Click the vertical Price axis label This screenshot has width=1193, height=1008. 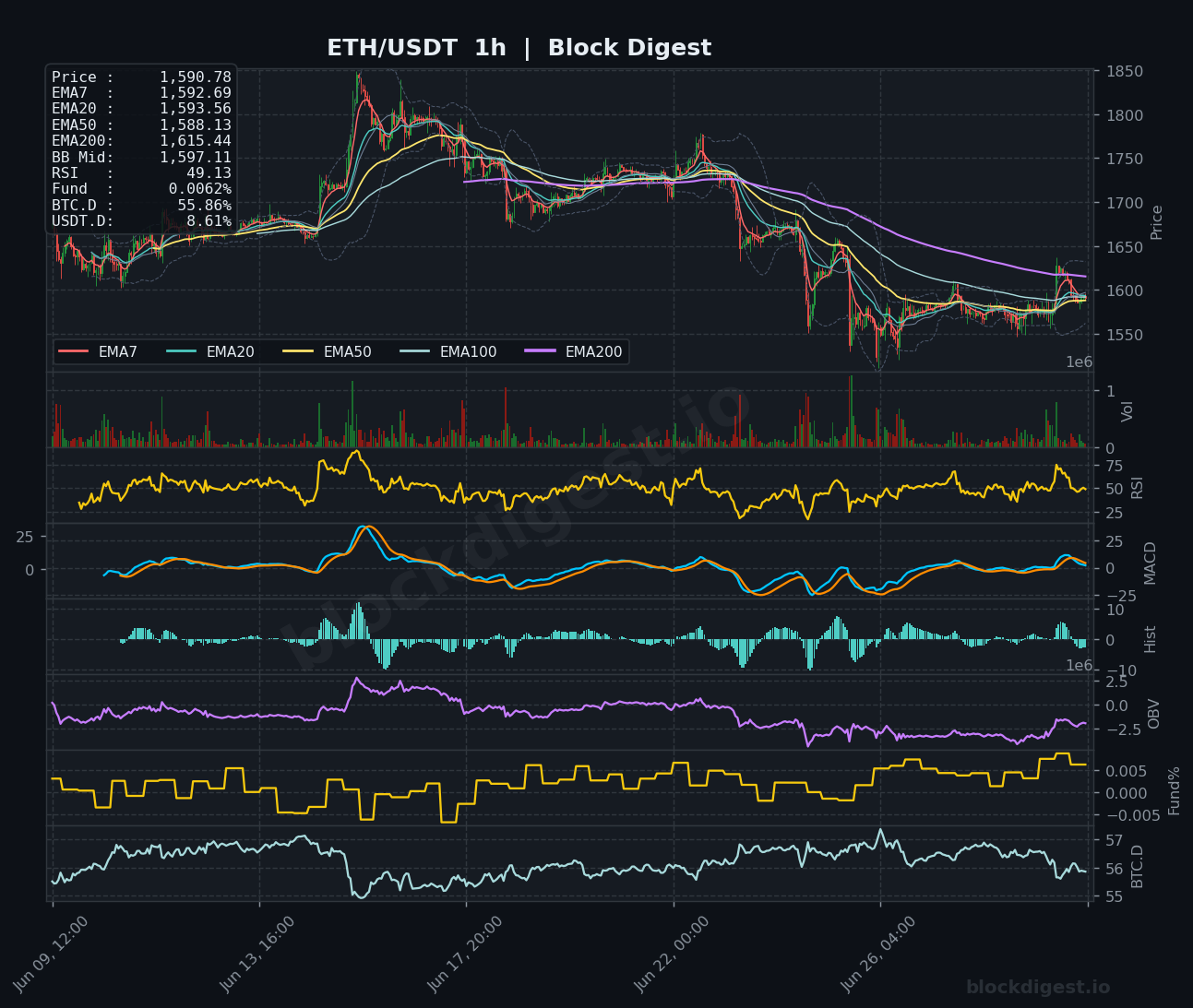tap(1156, 222)
